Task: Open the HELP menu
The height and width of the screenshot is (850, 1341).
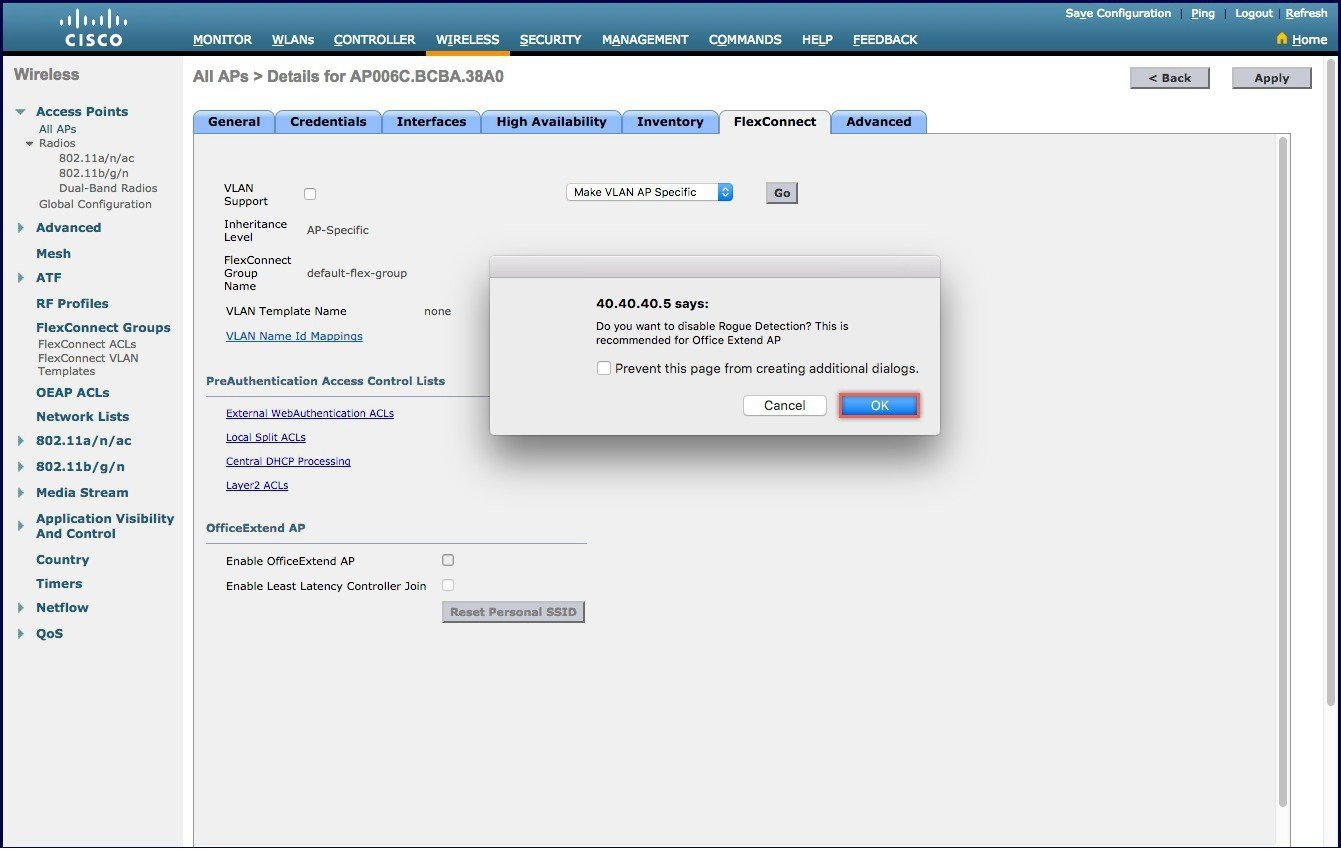Action: [x=817, y=40]
